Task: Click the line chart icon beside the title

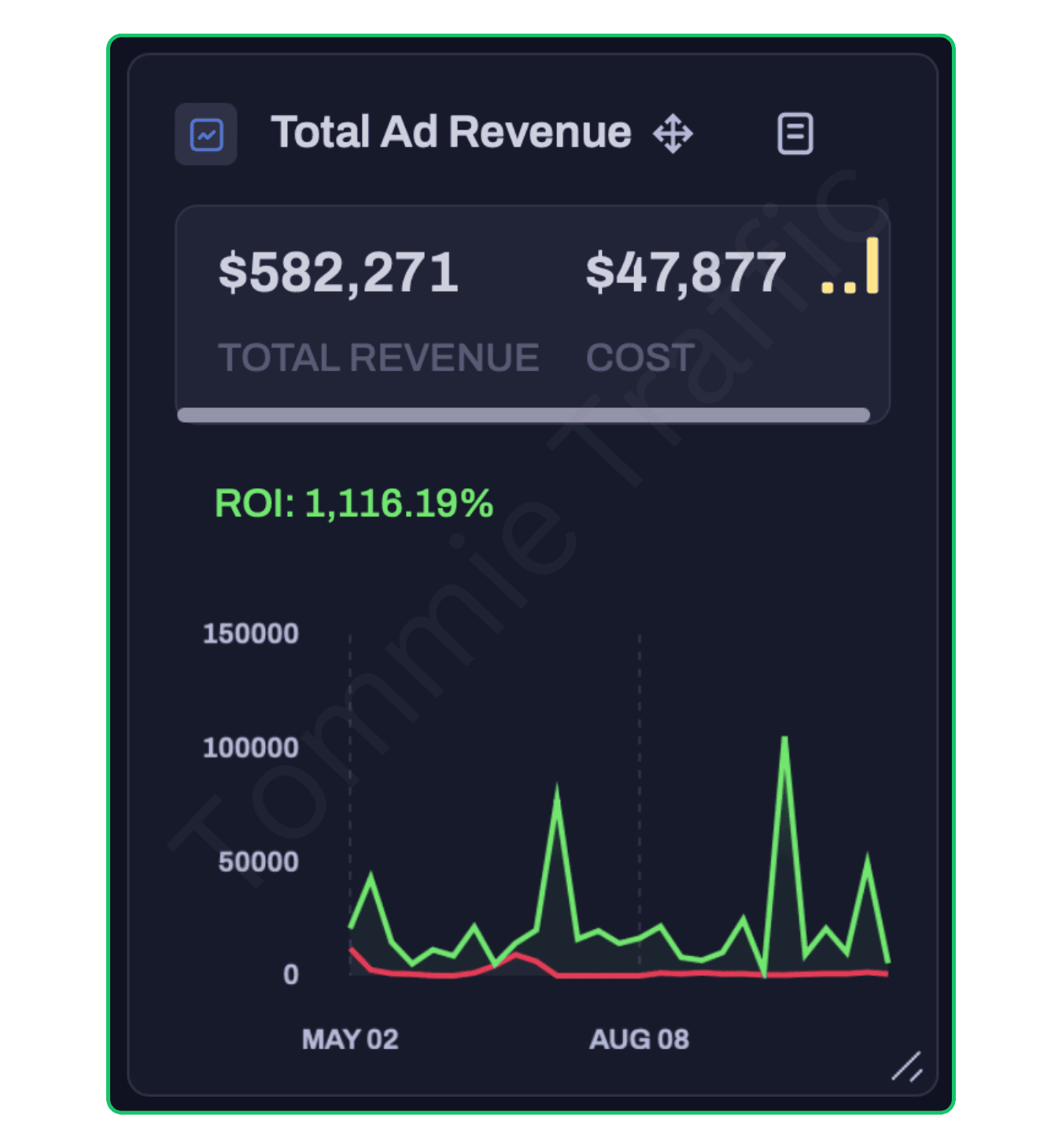Action: (x=206, y=134)
